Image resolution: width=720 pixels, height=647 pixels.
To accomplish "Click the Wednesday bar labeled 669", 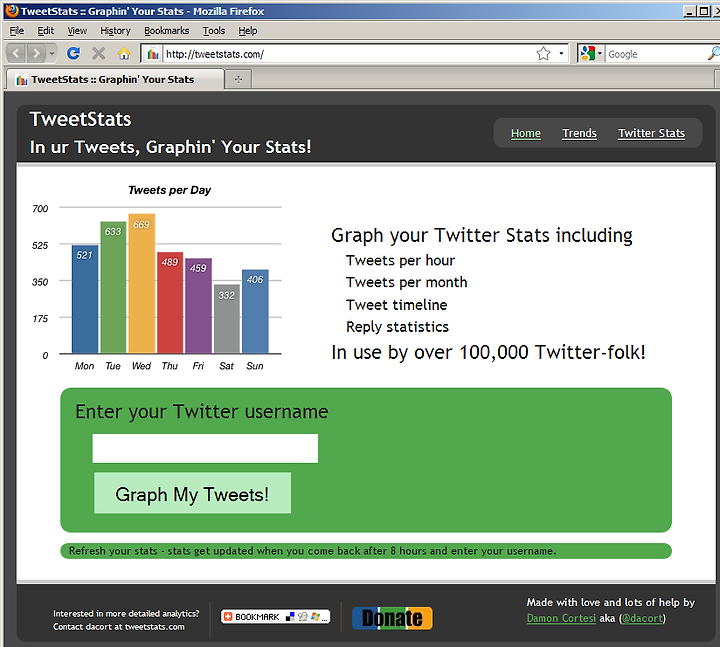I will tap(141, 284).
